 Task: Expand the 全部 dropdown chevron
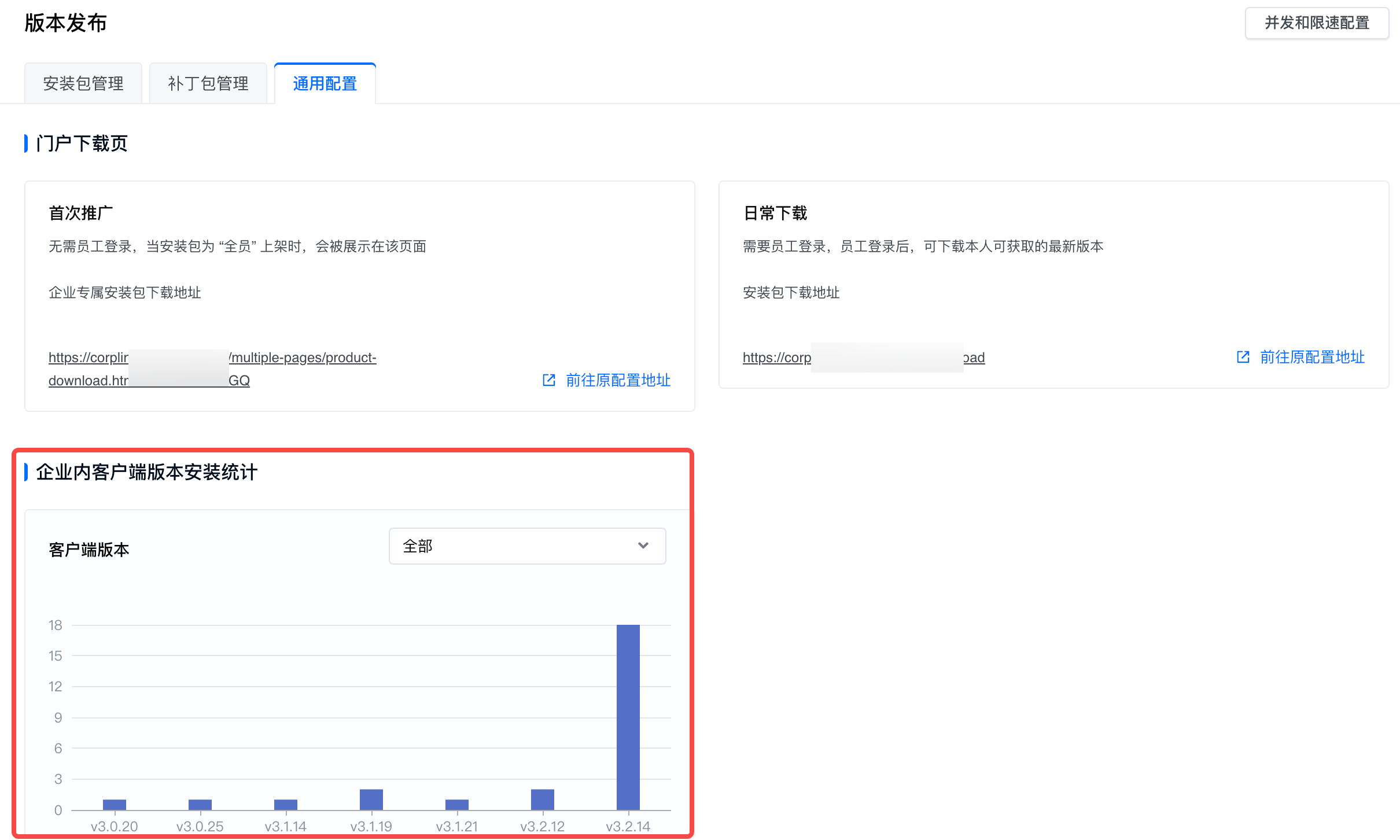click(x=643, y=546)
